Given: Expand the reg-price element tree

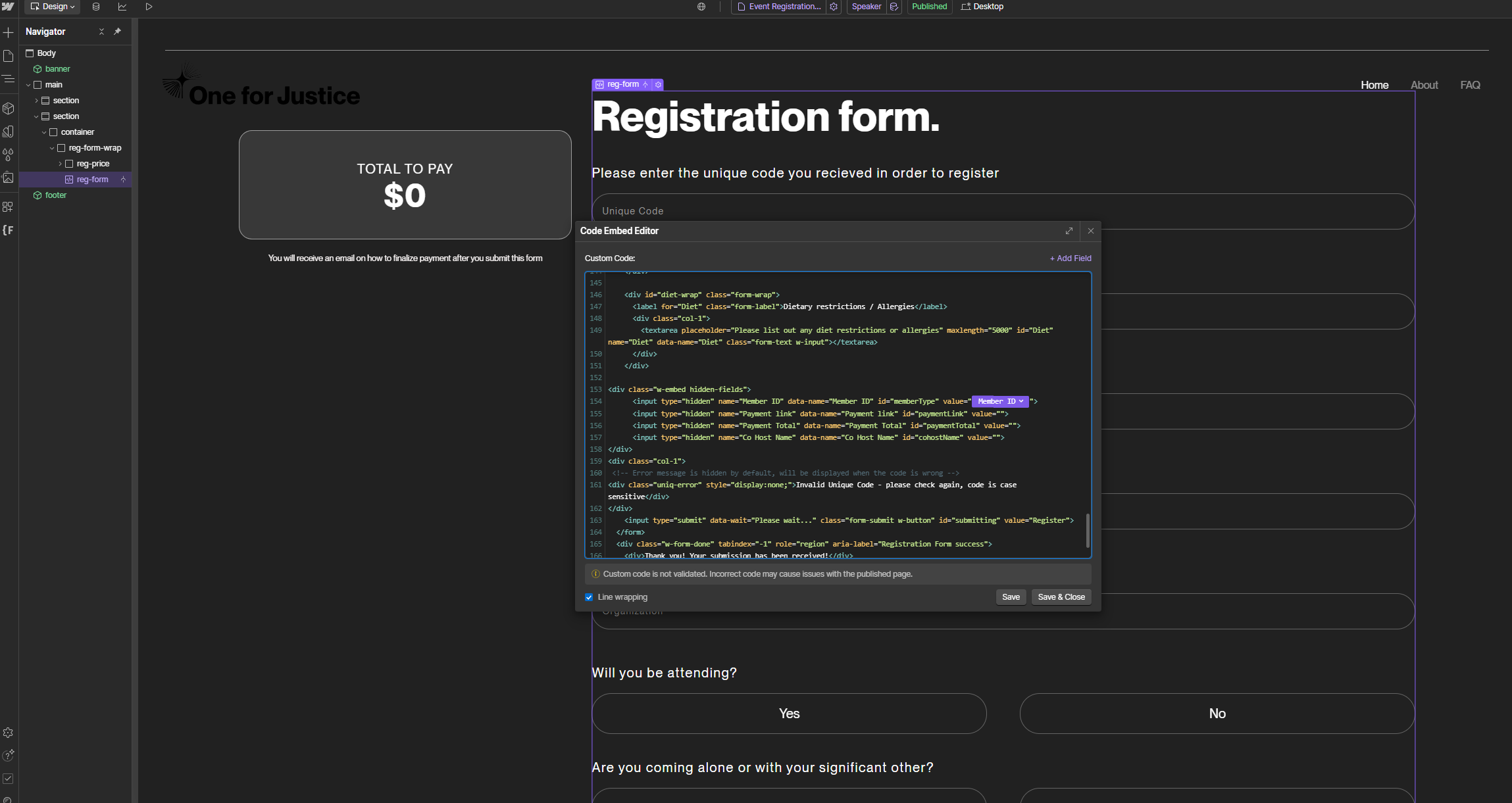Looking at the screenshot, I should point(60,164).
